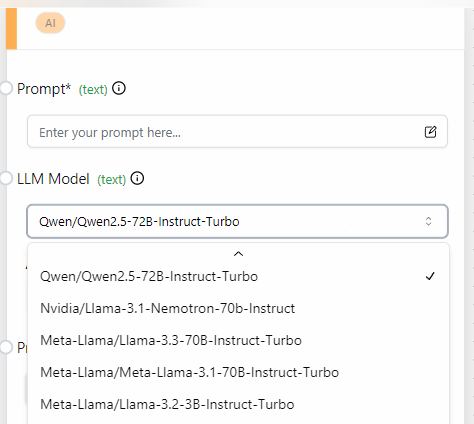Open LLM Model info tooltip icon

pos(137,178)
